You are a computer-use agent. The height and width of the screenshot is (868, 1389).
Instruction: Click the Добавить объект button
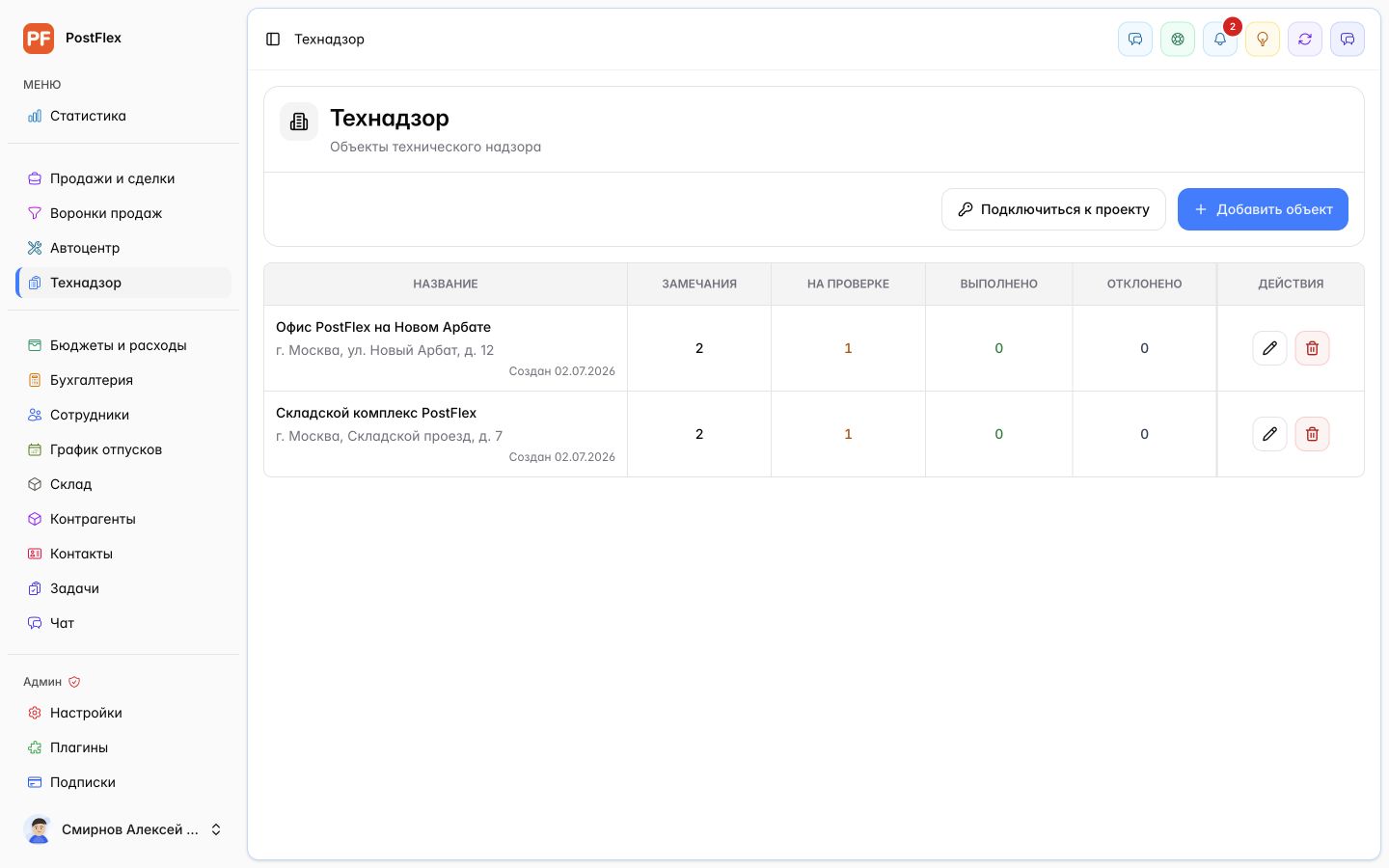click(x=1263, y=209)
